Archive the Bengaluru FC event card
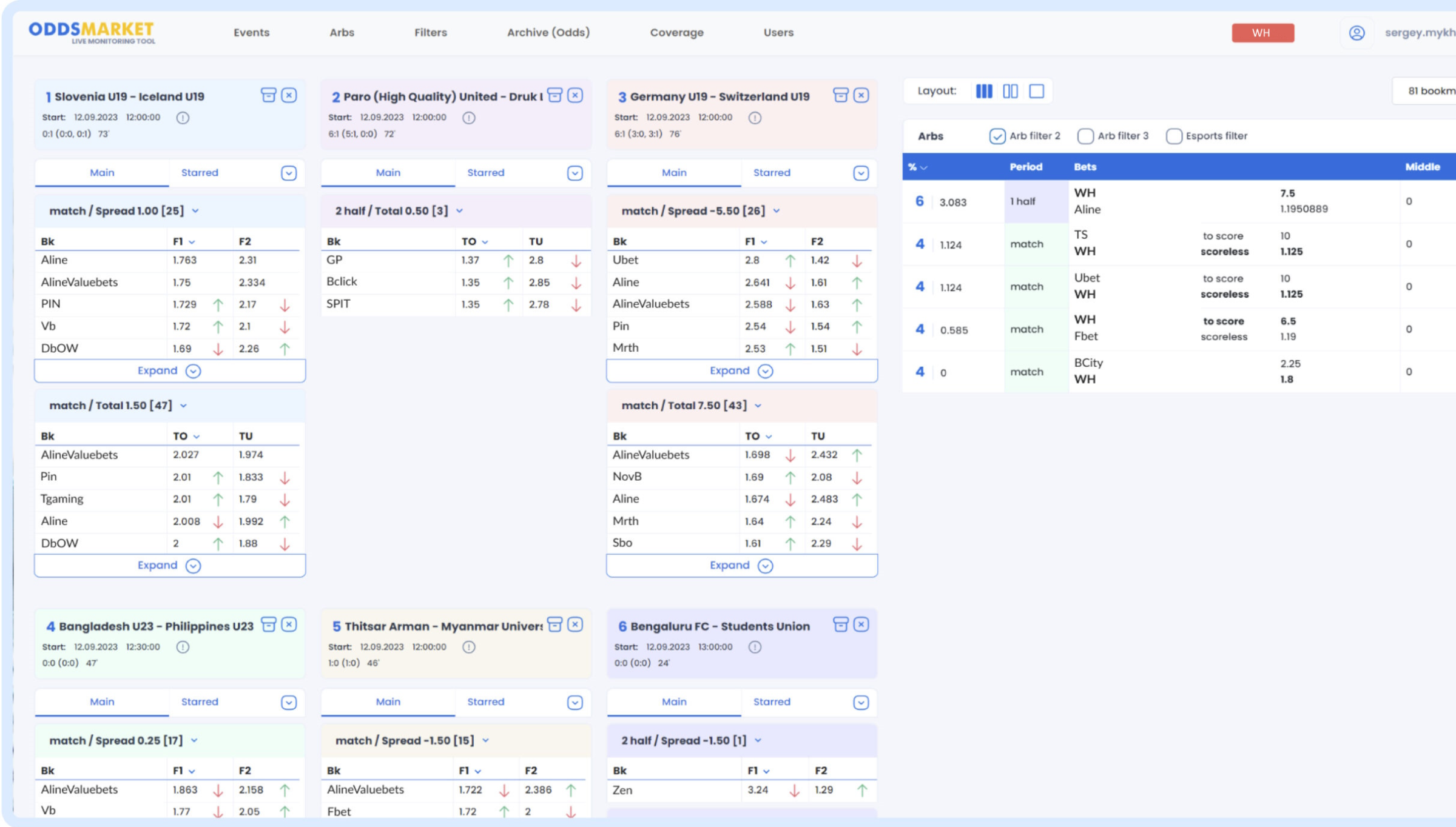 840,624
